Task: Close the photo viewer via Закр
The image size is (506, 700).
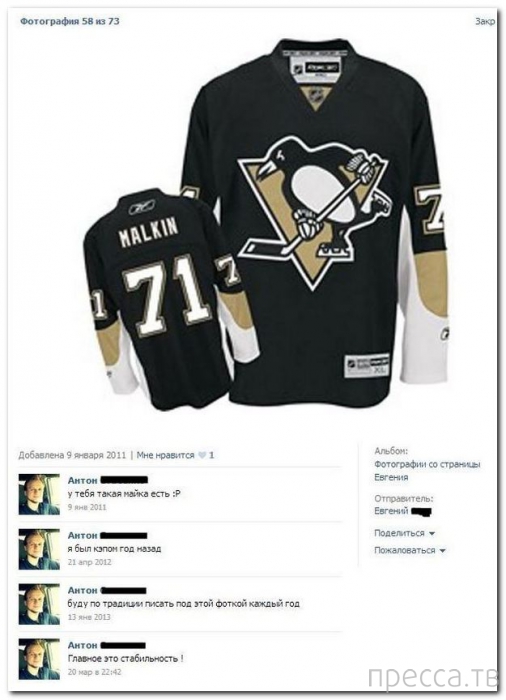Action: pos(485,21)
